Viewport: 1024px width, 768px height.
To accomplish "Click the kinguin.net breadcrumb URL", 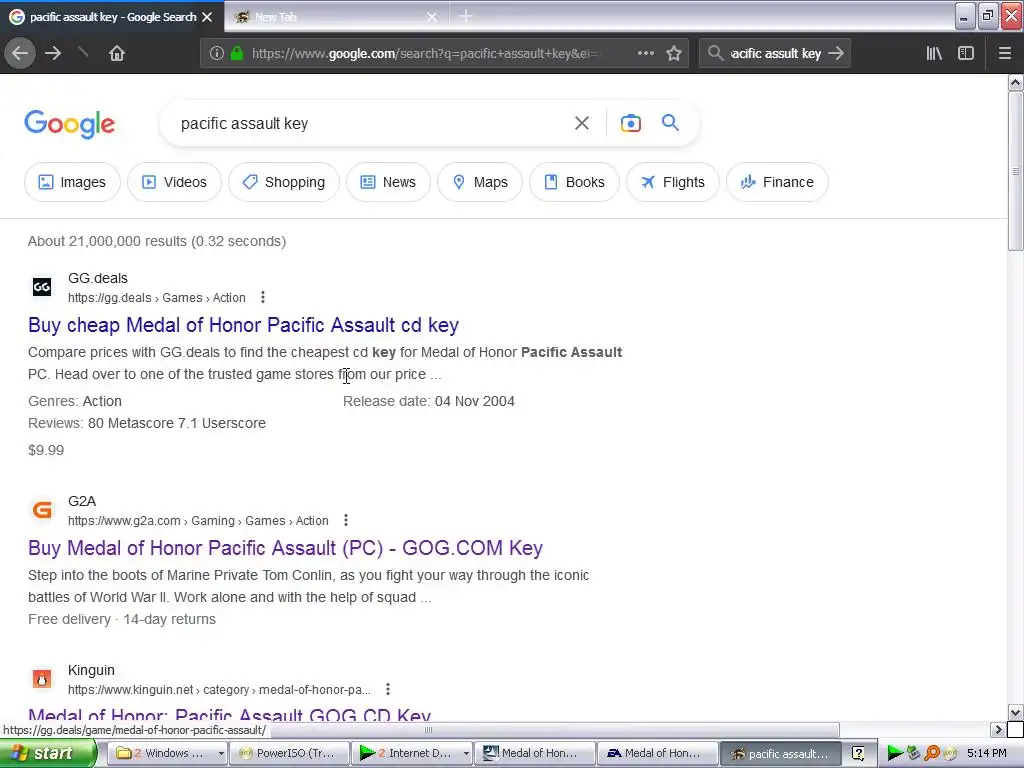I will click(219, 689).
